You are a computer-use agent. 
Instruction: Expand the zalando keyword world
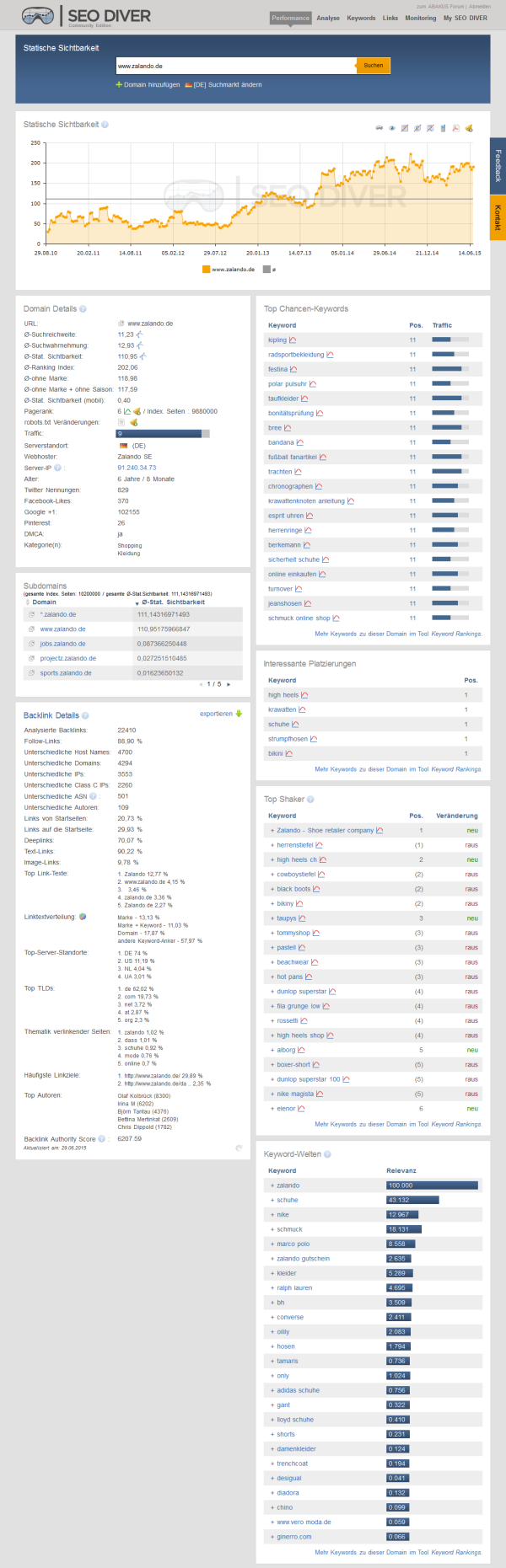pyautogui.click(x=272, y=1185)
